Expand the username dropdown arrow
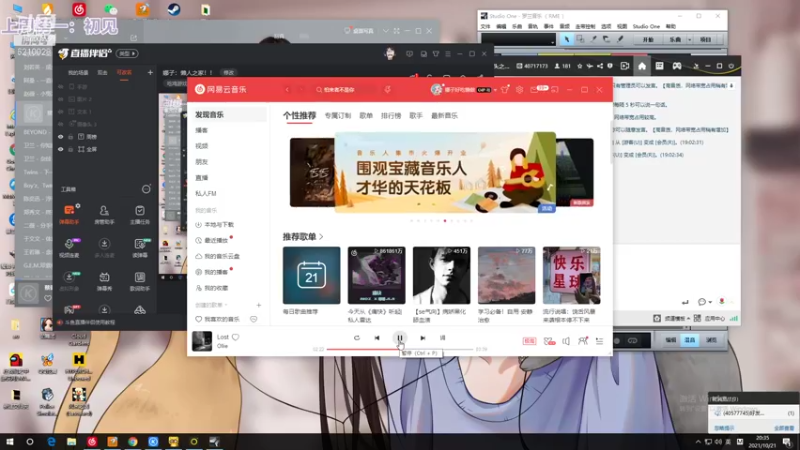 (x=495, y=90)
